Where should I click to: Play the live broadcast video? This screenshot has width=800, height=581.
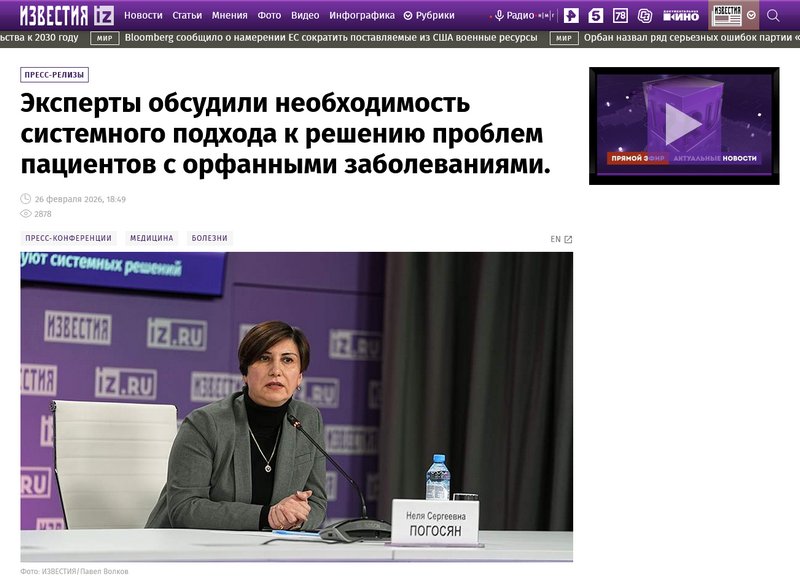click(684, 124)
